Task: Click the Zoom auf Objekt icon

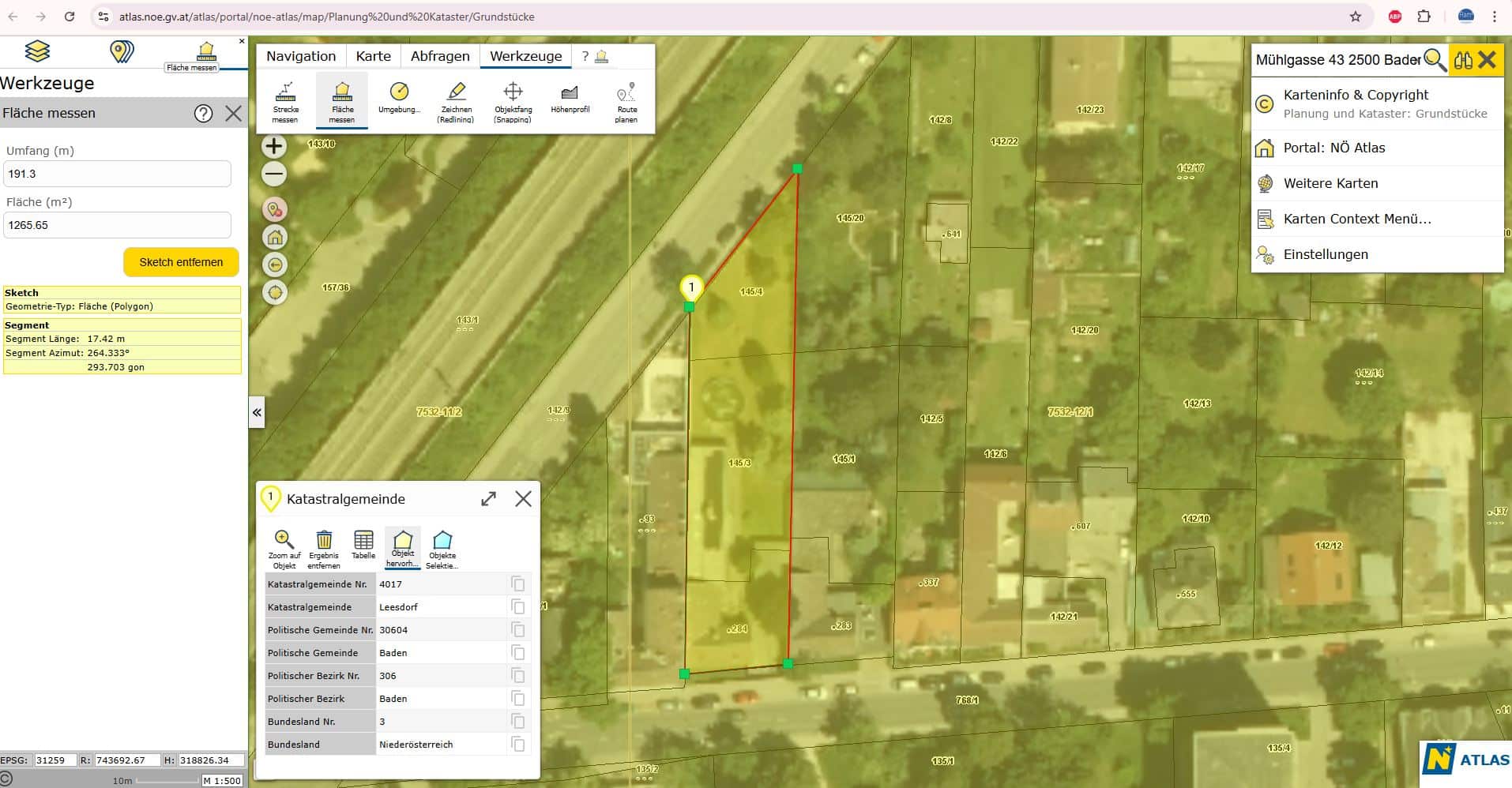Action: point(284,548)
